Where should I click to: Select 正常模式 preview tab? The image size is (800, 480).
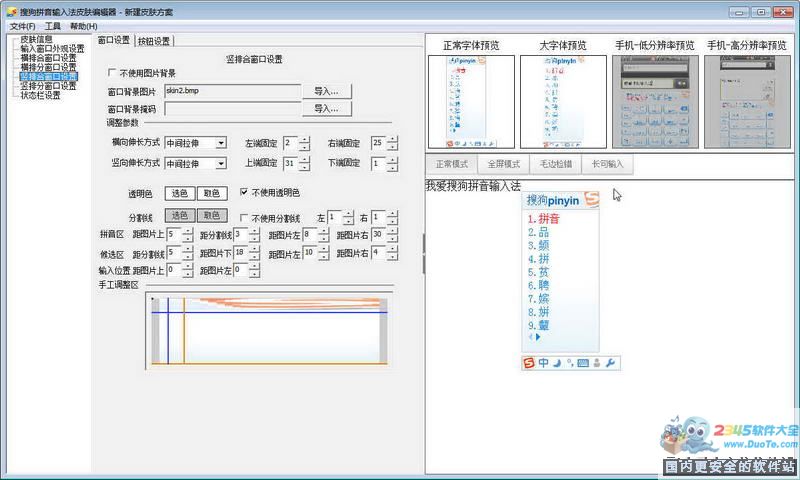tap(452, 164)
